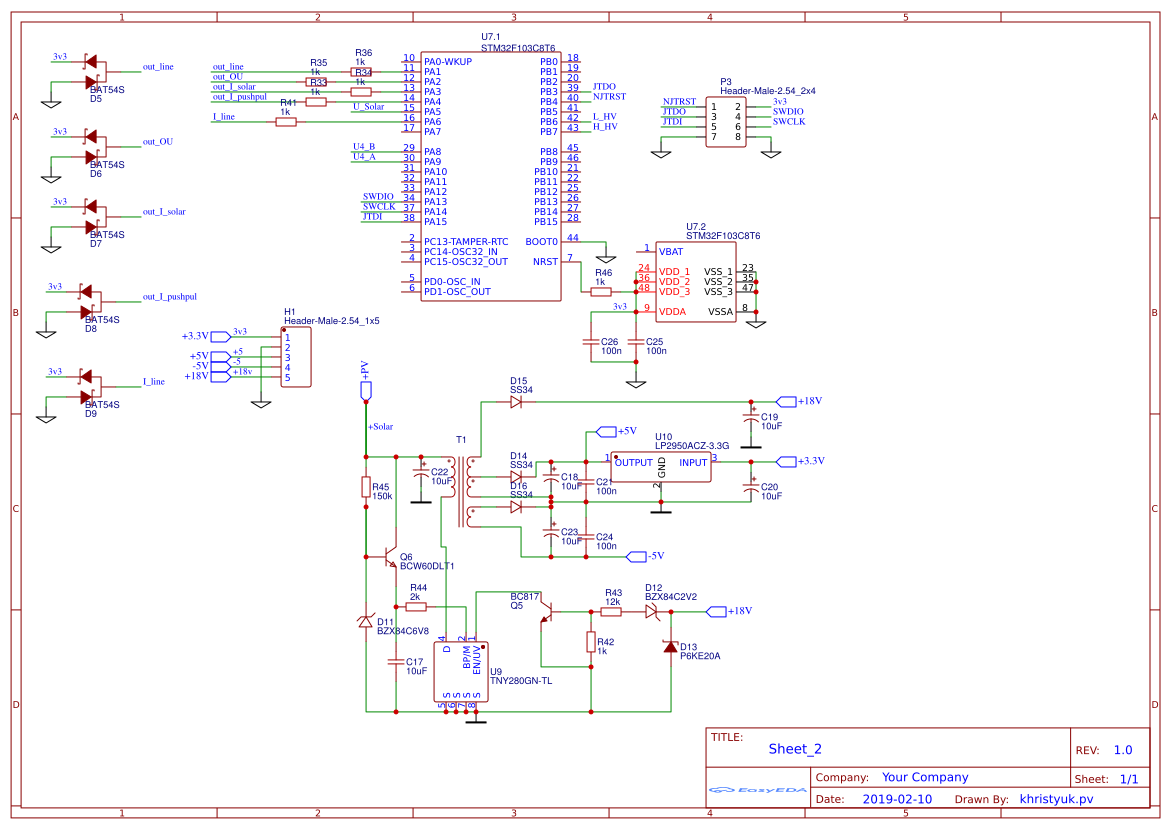Click the P6KE20A diode D13 symbol

click(x=672, y=648)
